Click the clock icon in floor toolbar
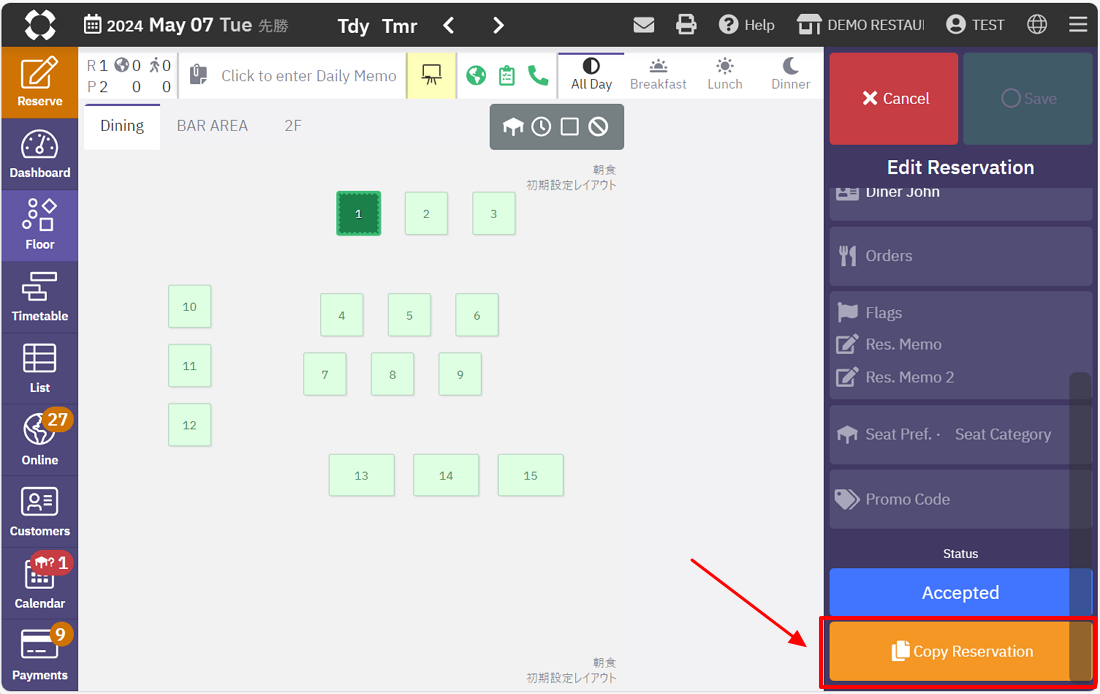Viewport: 1100px width, 694px height. pyautogui.click(x=541, y=127)
